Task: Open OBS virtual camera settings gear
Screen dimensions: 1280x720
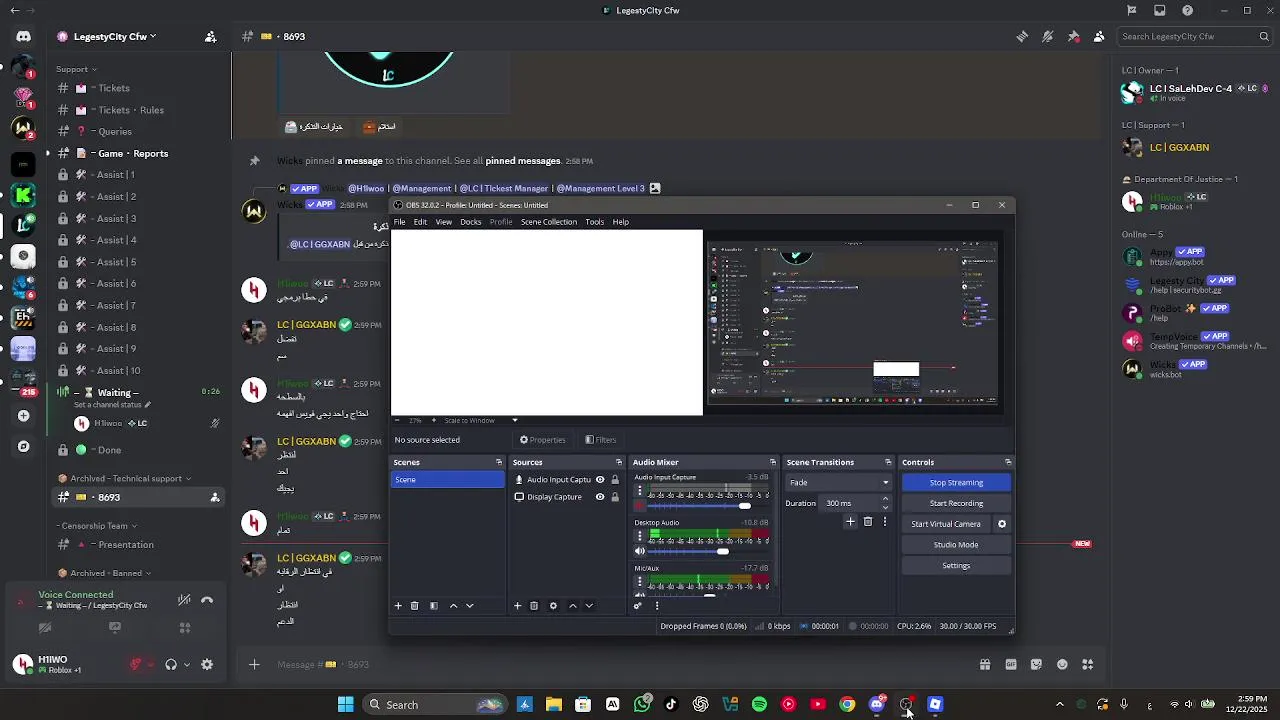Action: tap(1002, 524)
